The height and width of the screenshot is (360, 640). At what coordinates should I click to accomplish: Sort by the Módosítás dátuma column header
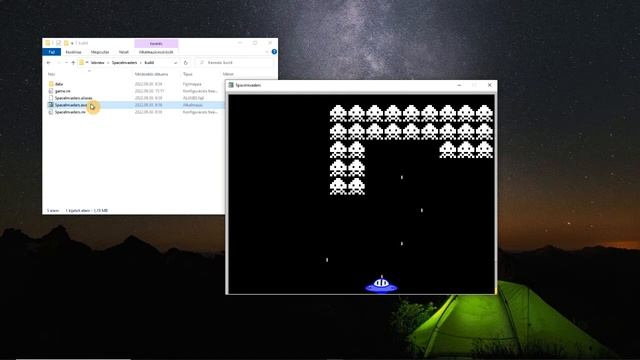pos(151,74)
